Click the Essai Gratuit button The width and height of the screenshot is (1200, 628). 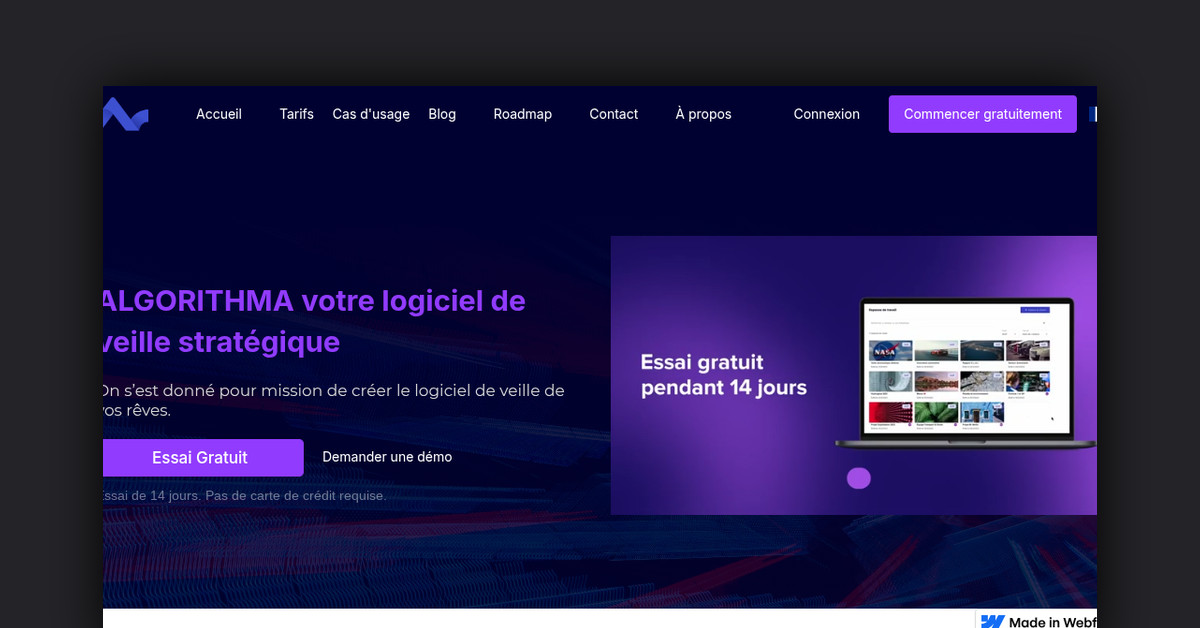click(202, 457)
